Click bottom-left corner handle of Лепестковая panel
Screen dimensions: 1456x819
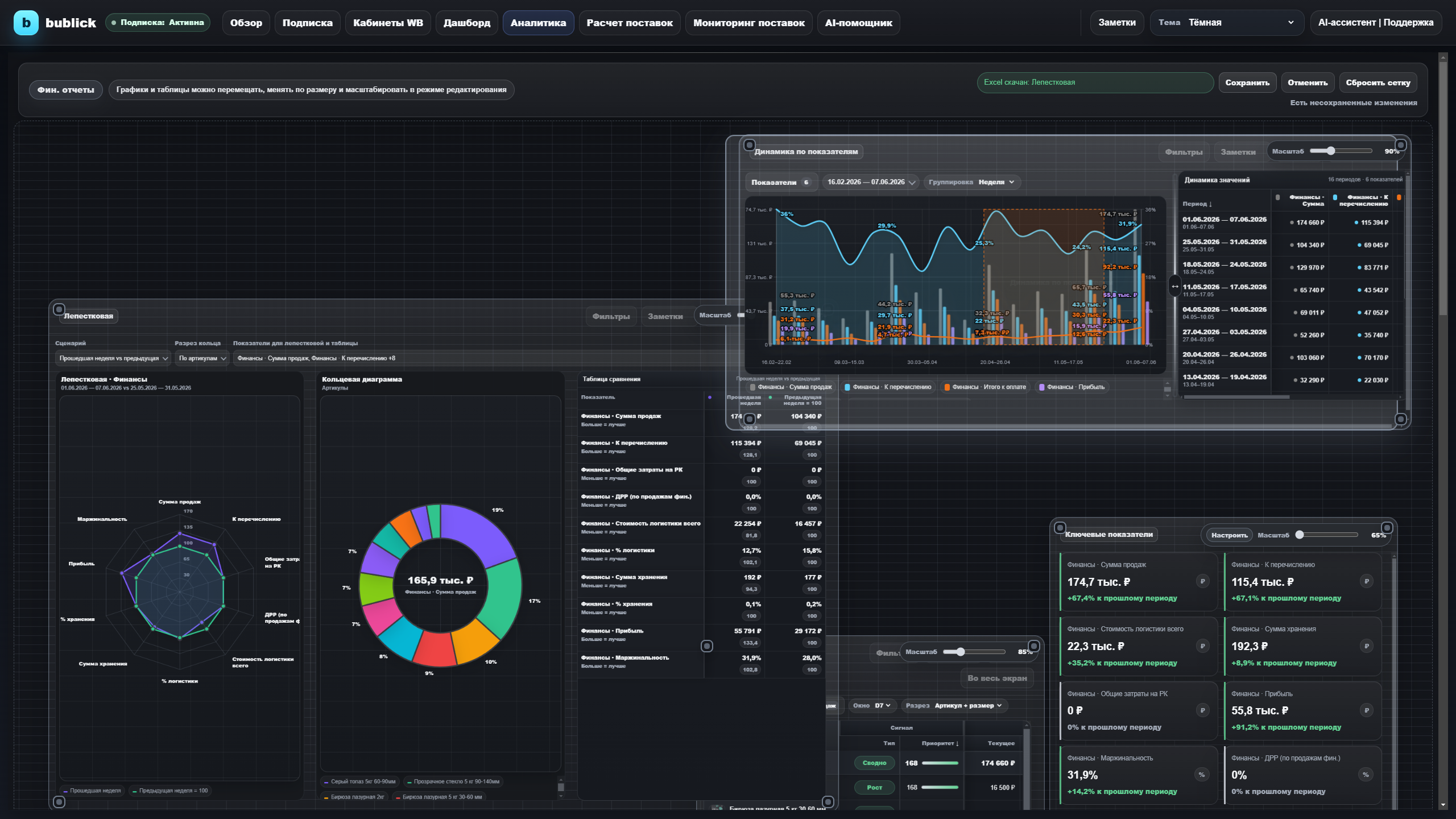click(59, 802)
